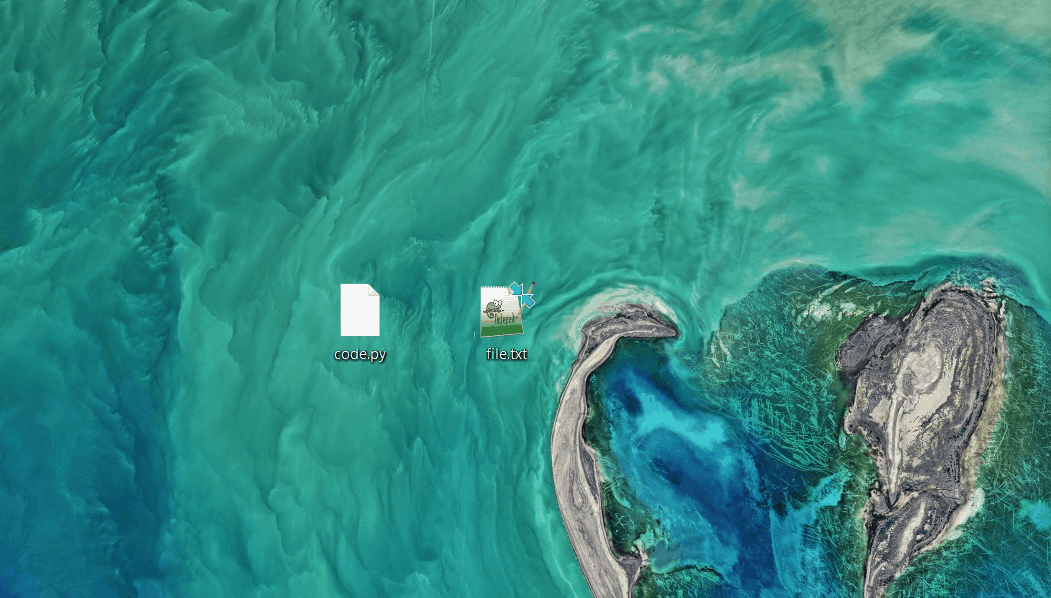
Task: Click the file.txt filename label
Action: click(x=507, y=353)
